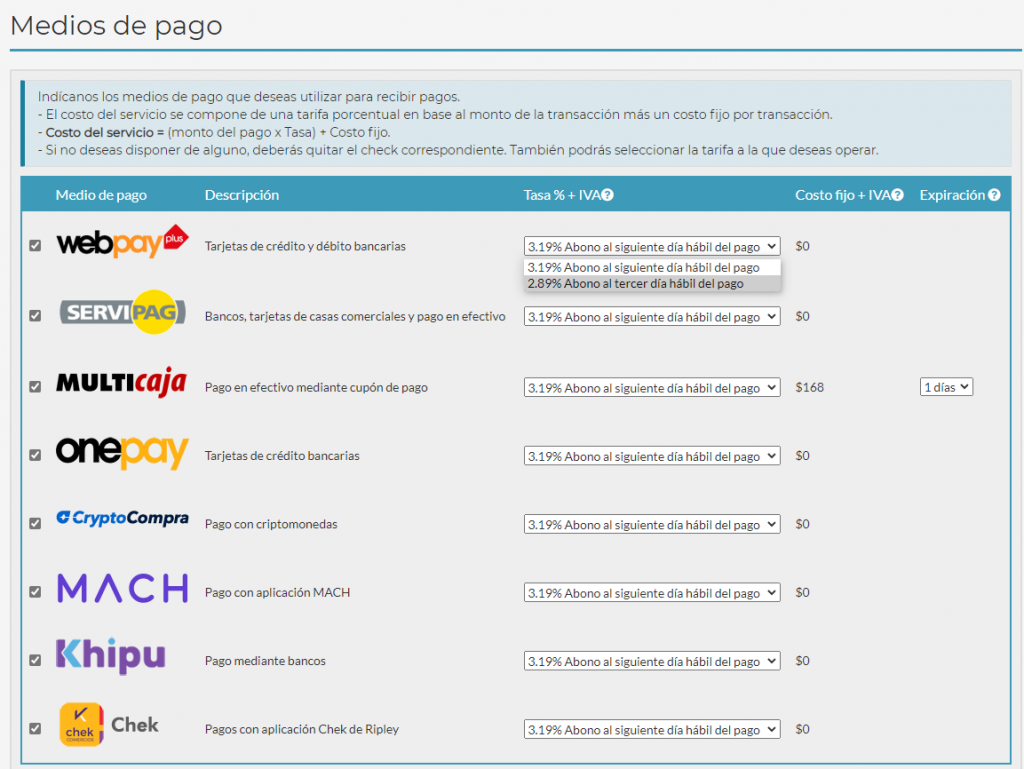Open the Tasa % + IVA help icon
The height and width of the screenshot is (769, 1024).
[607, 195]
